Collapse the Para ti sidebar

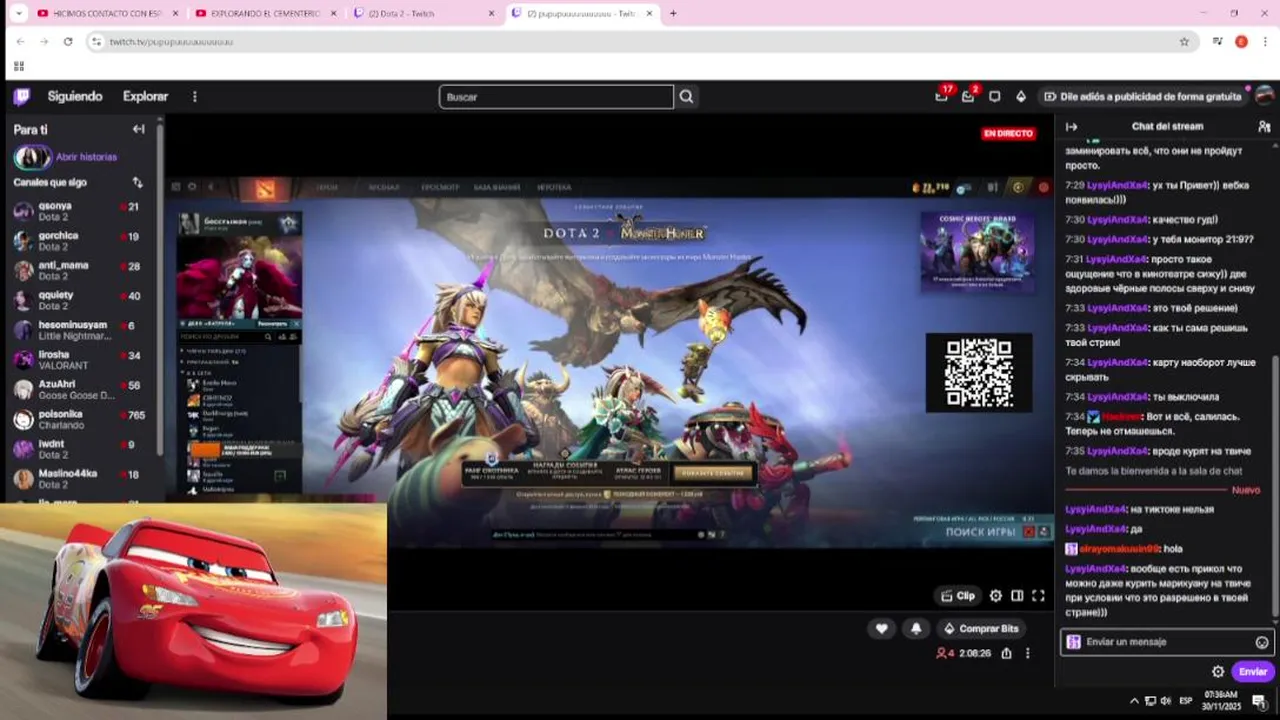click(138, 129)
